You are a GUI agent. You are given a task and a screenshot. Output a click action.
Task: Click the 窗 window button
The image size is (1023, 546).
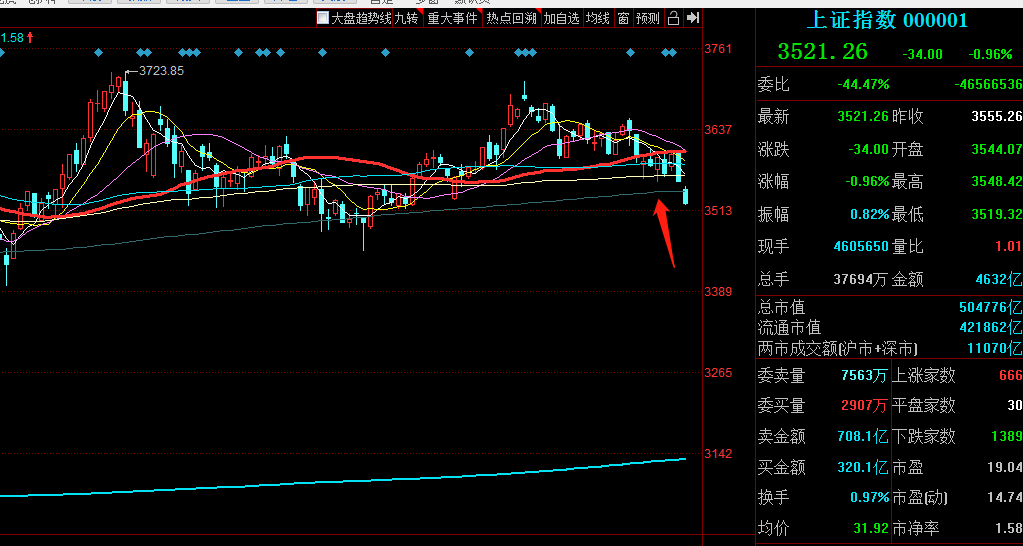623,18
